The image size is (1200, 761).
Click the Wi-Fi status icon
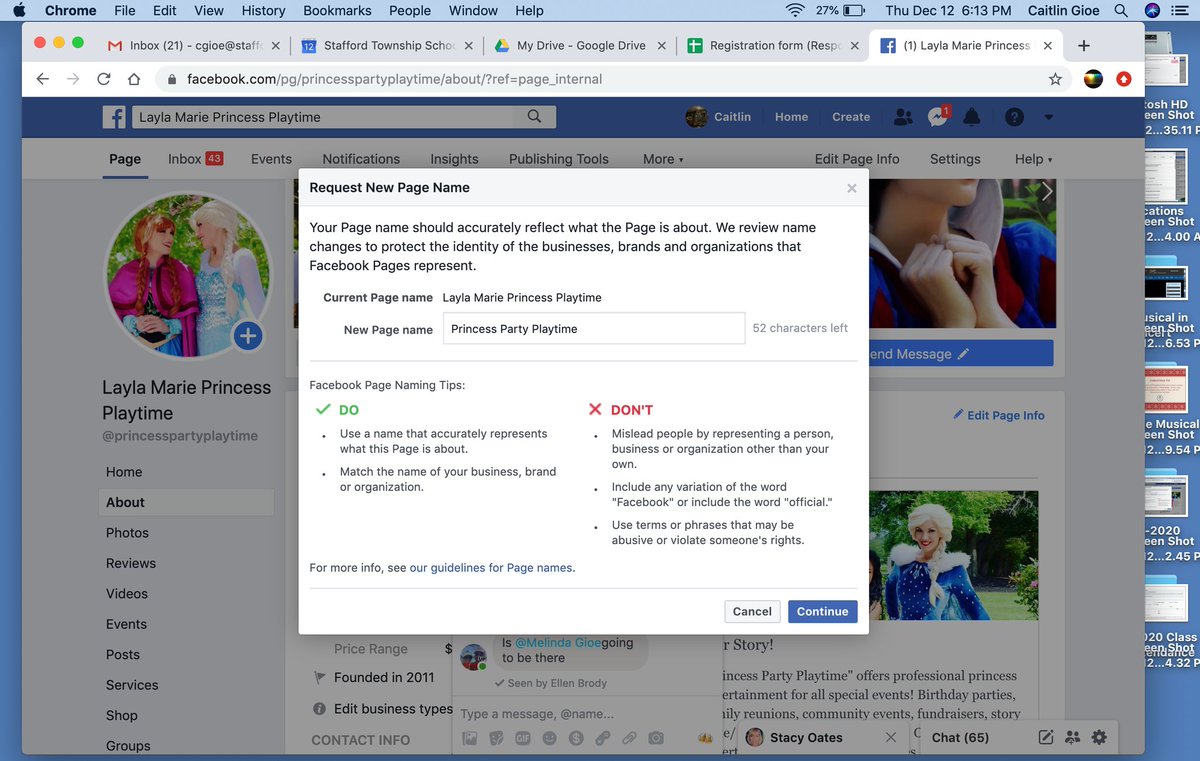[796, 10]
